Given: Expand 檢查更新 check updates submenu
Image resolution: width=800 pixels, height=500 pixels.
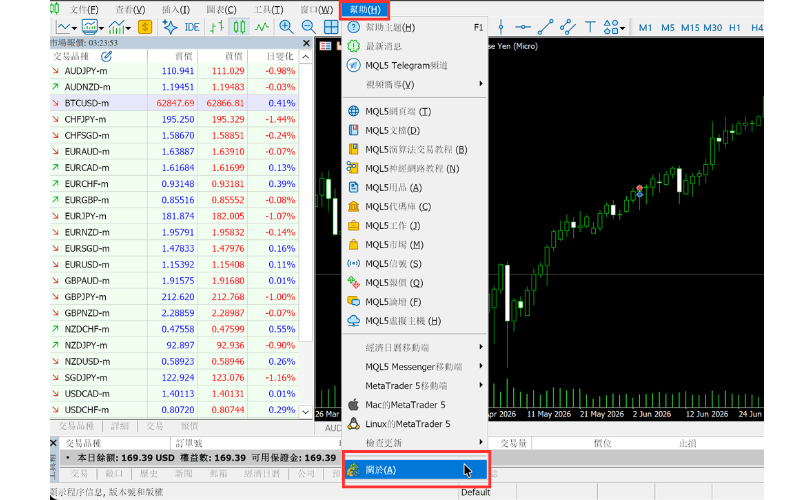Looking at the screenshot, I should click(x=414, y=443).
